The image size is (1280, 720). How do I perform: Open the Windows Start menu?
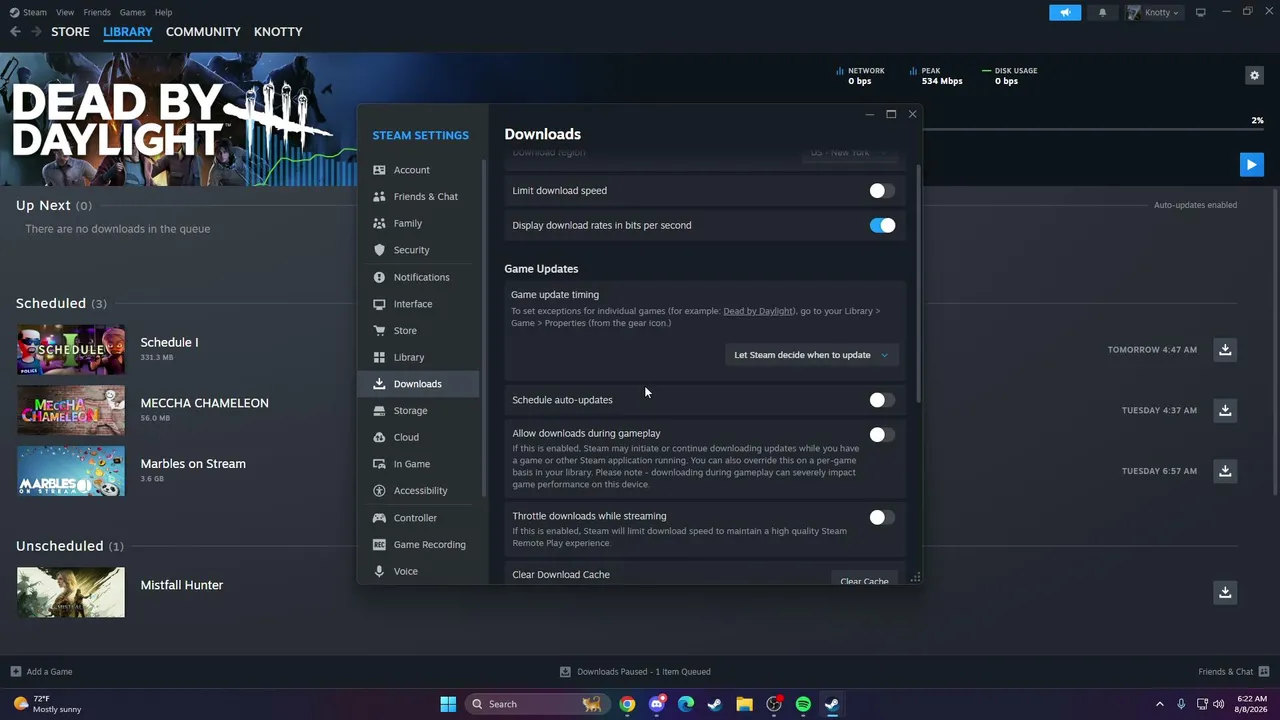click(x=448, y=704)
